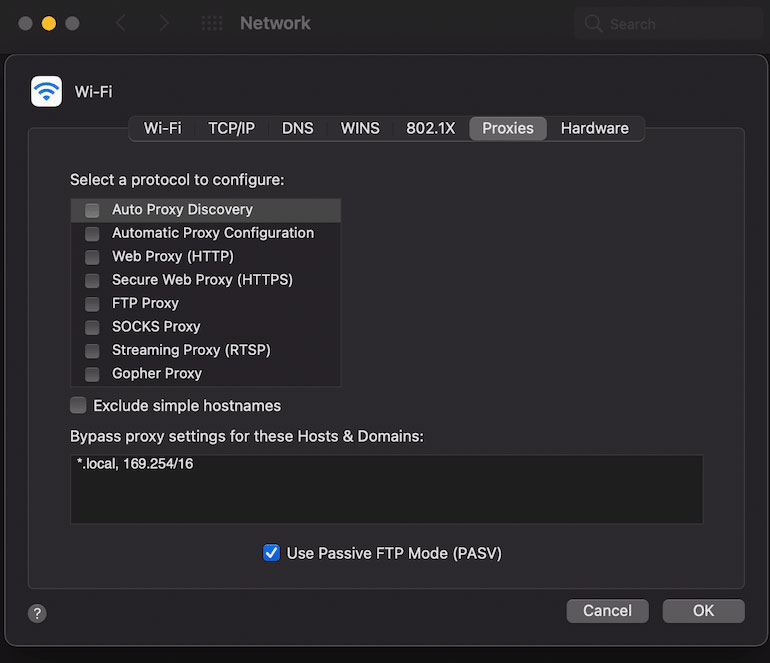Screen dimensions: 770x663
Task: Go forward with the right chevron arrow
Action: 164,23
